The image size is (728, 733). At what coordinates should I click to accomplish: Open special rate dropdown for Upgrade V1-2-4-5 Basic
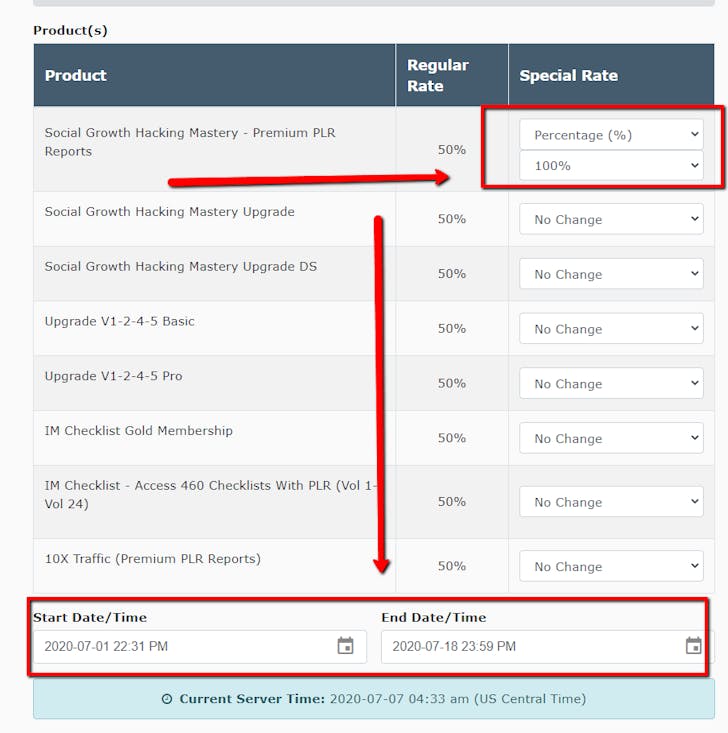point(611,329)
